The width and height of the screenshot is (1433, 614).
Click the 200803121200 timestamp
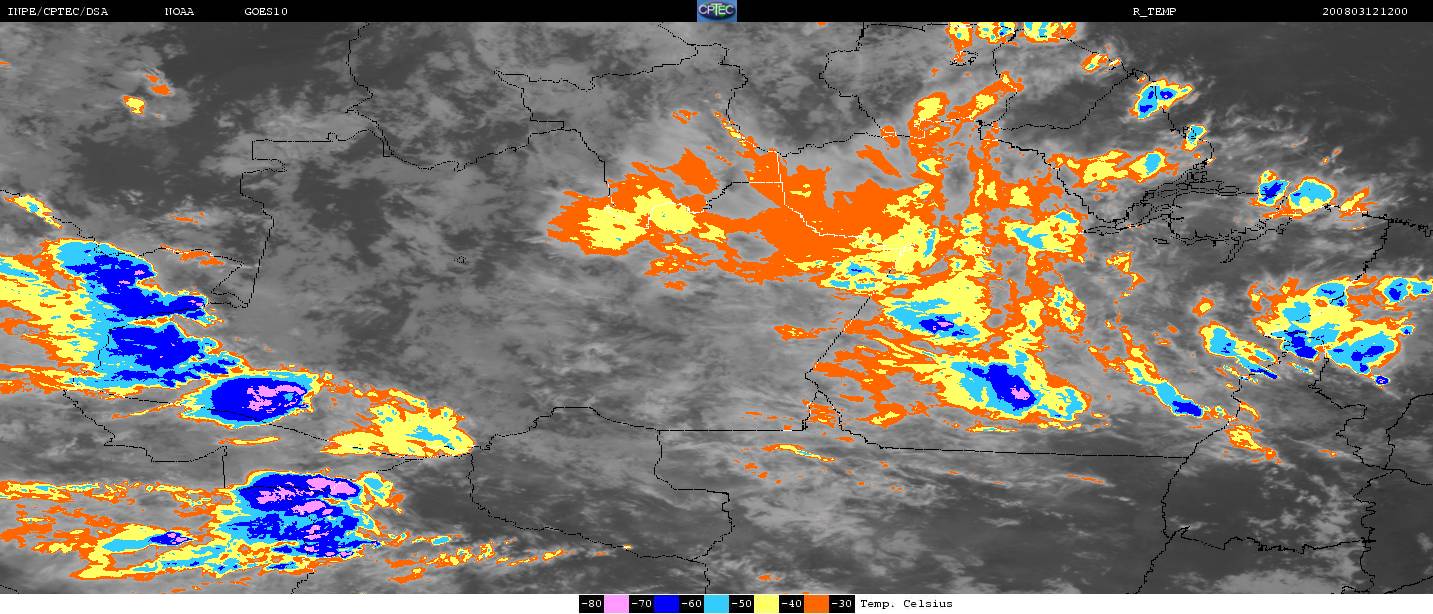pos(1365,12)
